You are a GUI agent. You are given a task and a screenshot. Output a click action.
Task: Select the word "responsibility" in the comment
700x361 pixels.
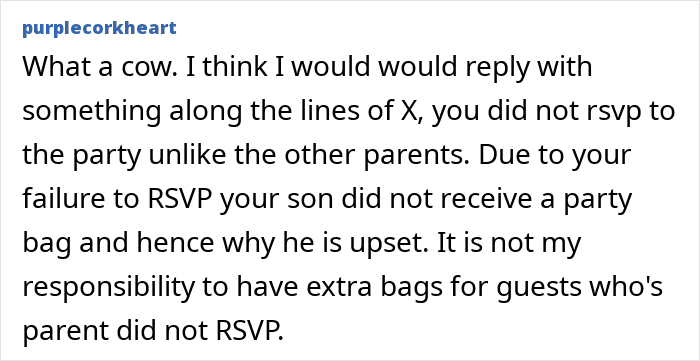pos(108,287)
